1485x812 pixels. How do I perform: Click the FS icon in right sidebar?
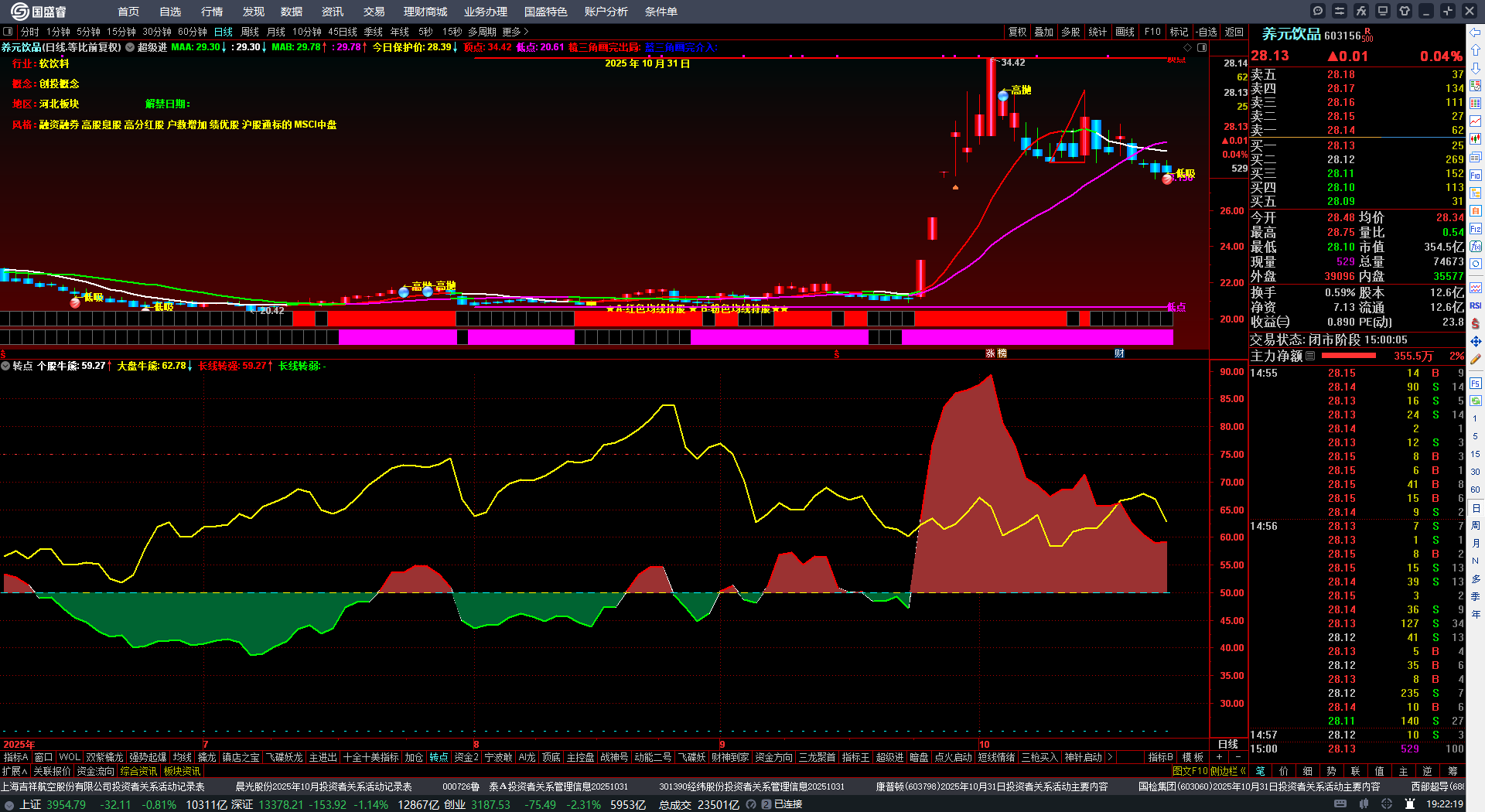1476,383
